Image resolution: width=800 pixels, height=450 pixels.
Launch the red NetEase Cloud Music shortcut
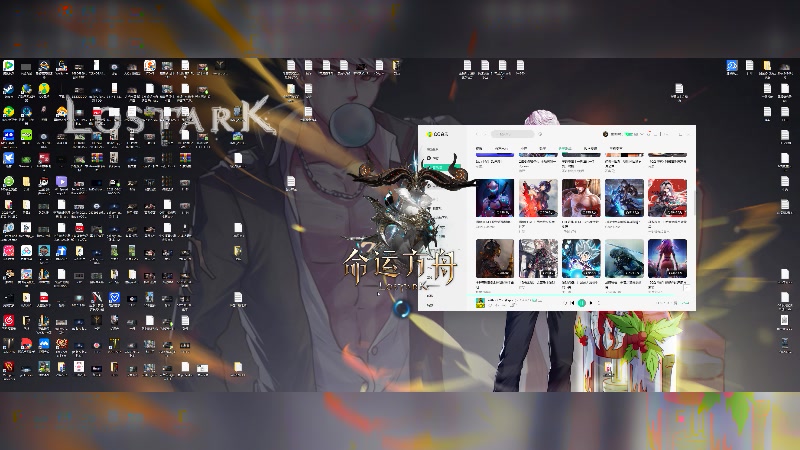click(8, 320)
